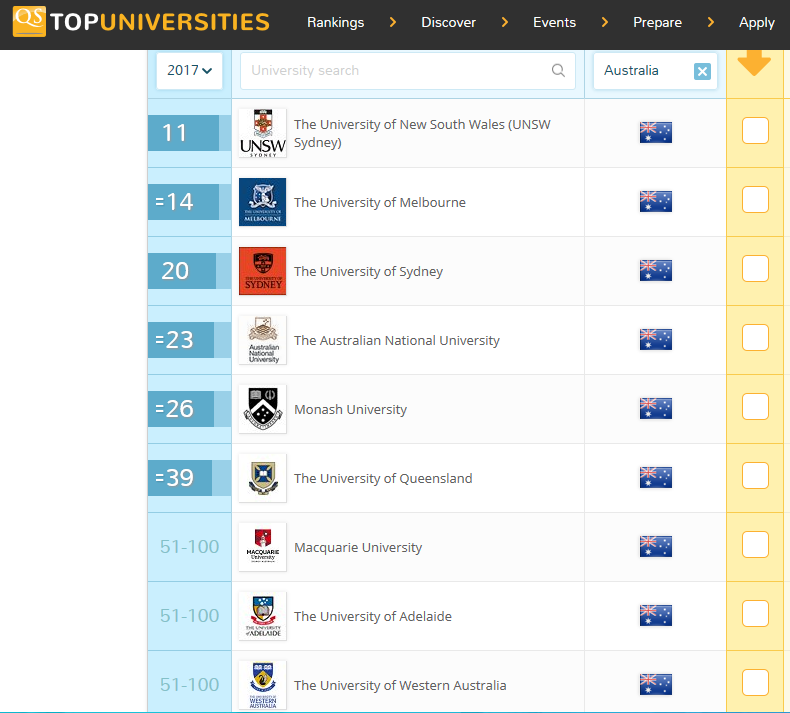This screenshot has width=790, height=713.
Task: Click the QS TopUniversities logo
Action: tap(141, 22)
